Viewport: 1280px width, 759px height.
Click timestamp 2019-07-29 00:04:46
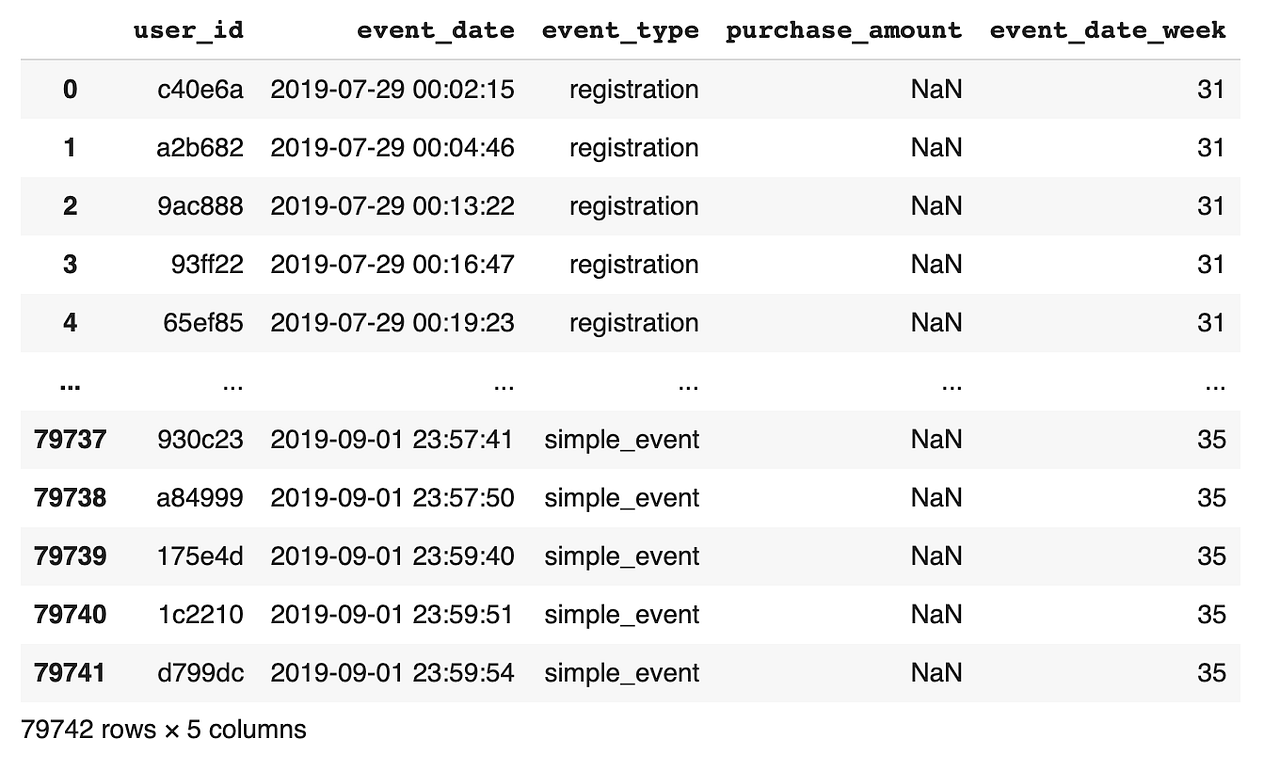coord(392,148)
